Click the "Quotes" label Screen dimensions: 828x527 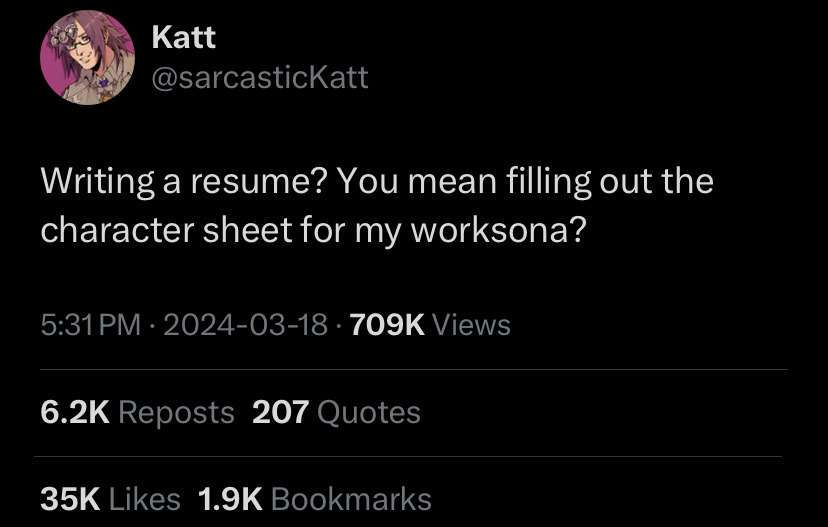369,412
